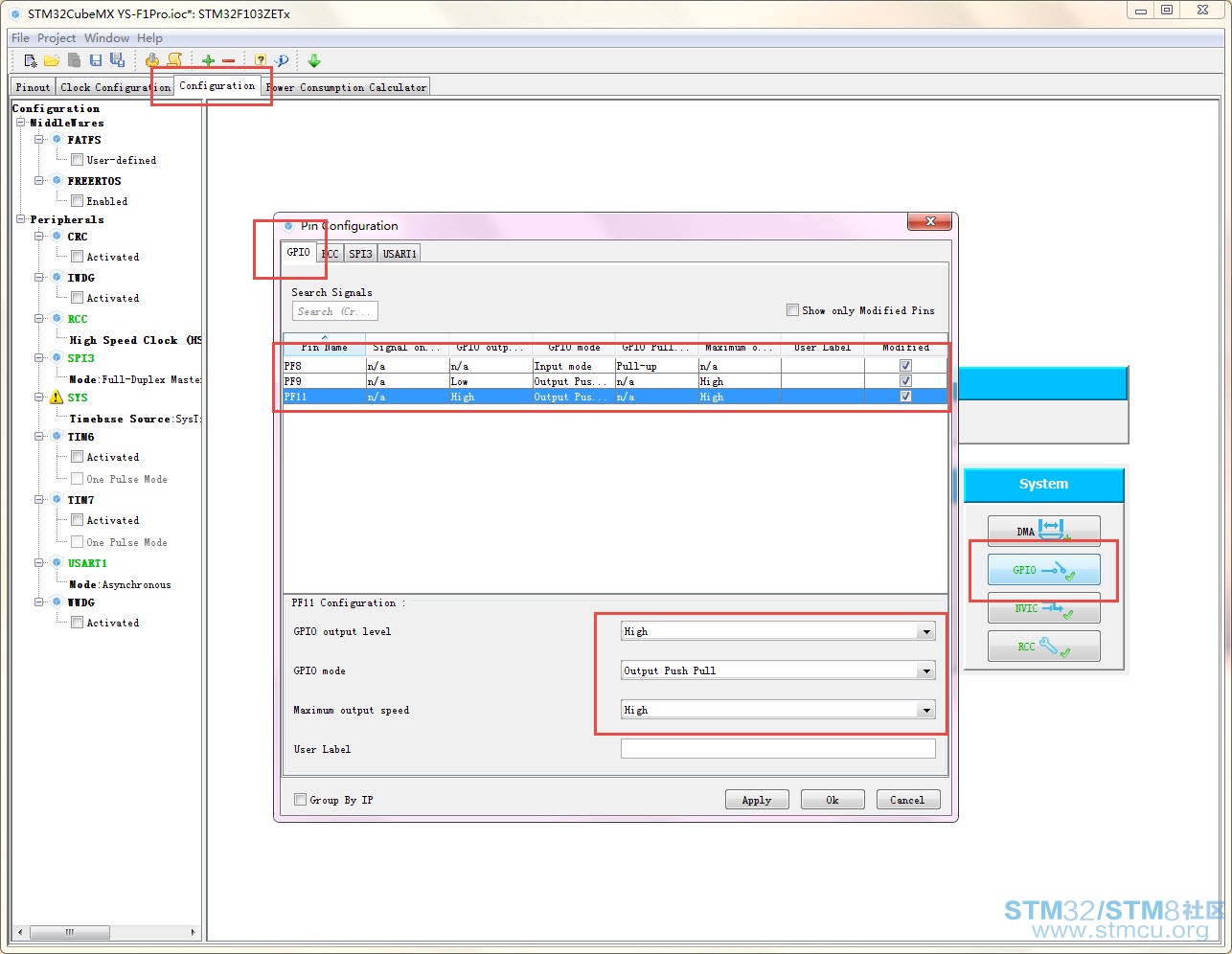Click the Save Project As icon
1232x954 pixels.
(117, 60)
